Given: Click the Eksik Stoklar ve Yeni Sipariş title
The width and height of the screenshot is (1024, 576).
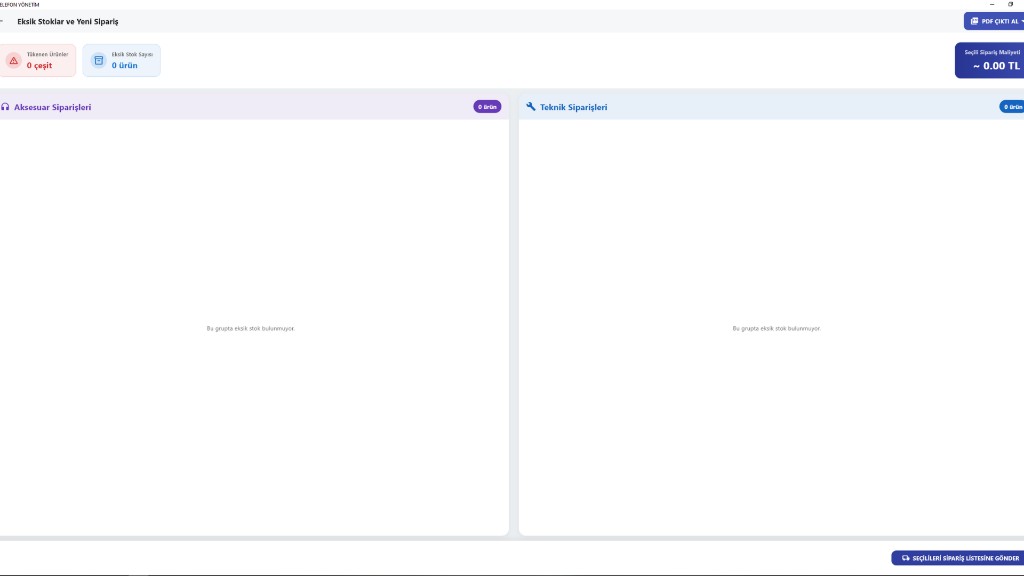Looking at the screenshot, I should tap(68, 22).
